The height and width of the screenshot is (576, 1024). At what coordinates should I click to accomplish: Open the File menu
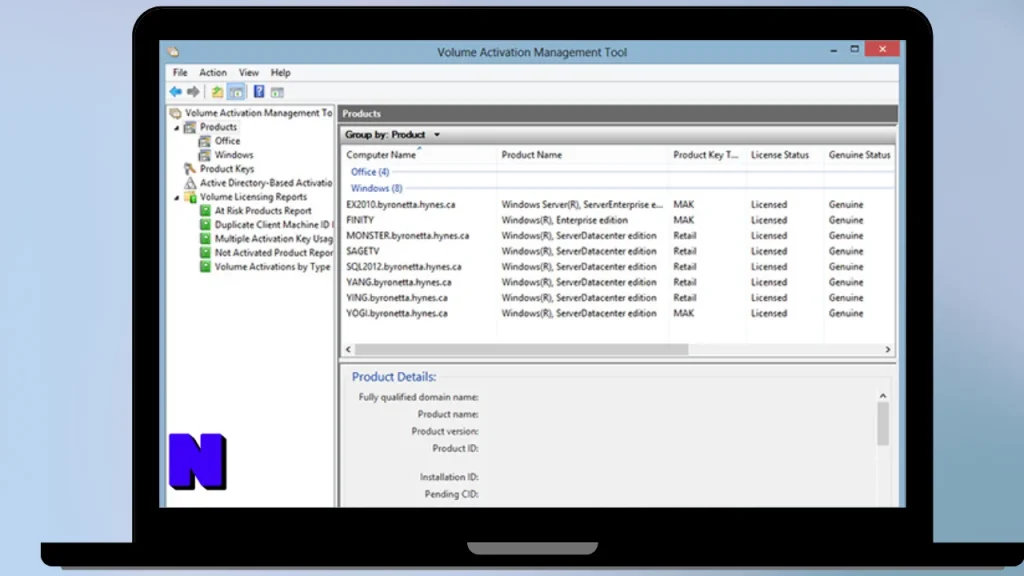[180, 72]
